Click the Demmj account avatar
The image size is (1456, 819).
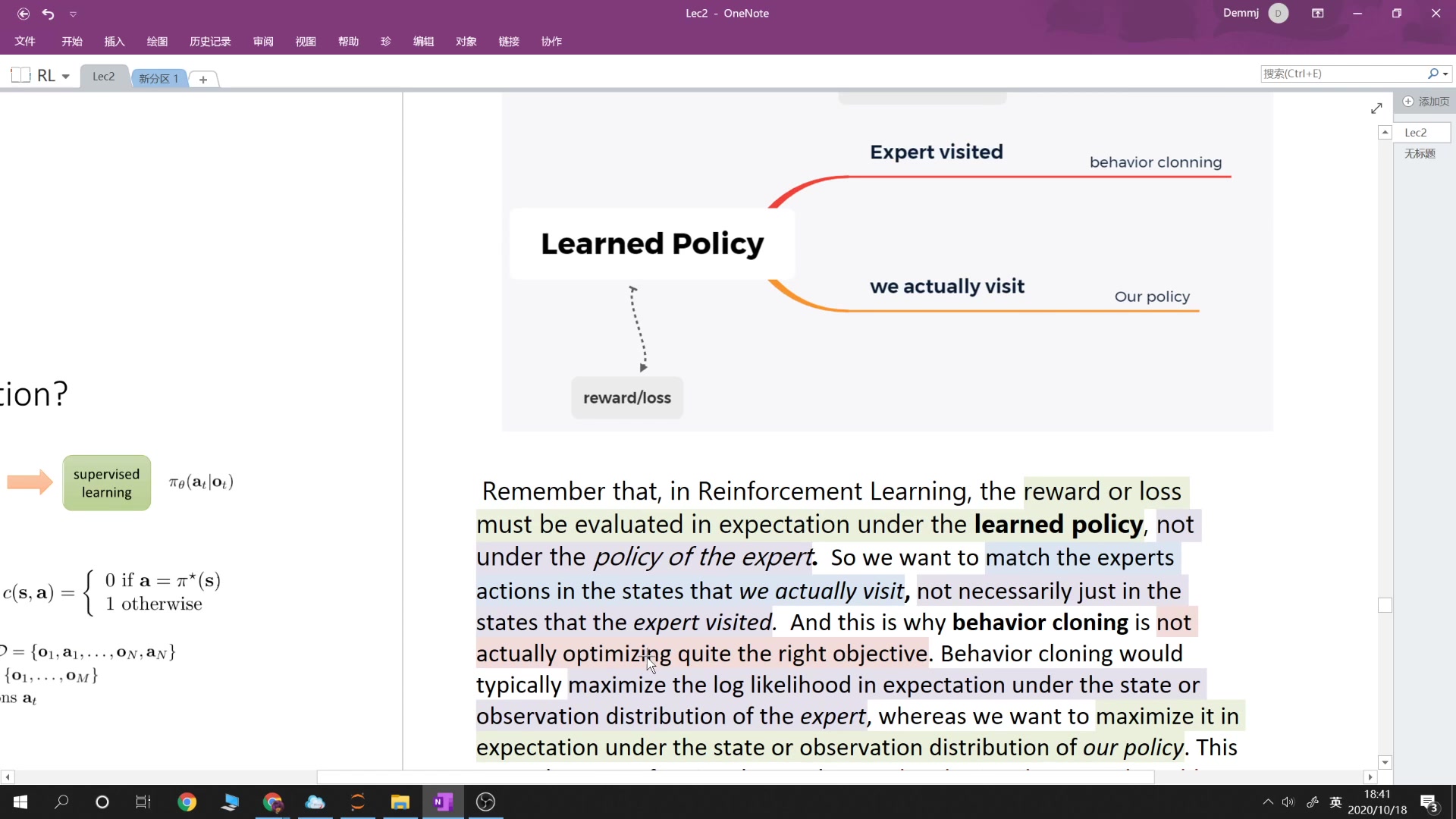tap(1279, 14)
